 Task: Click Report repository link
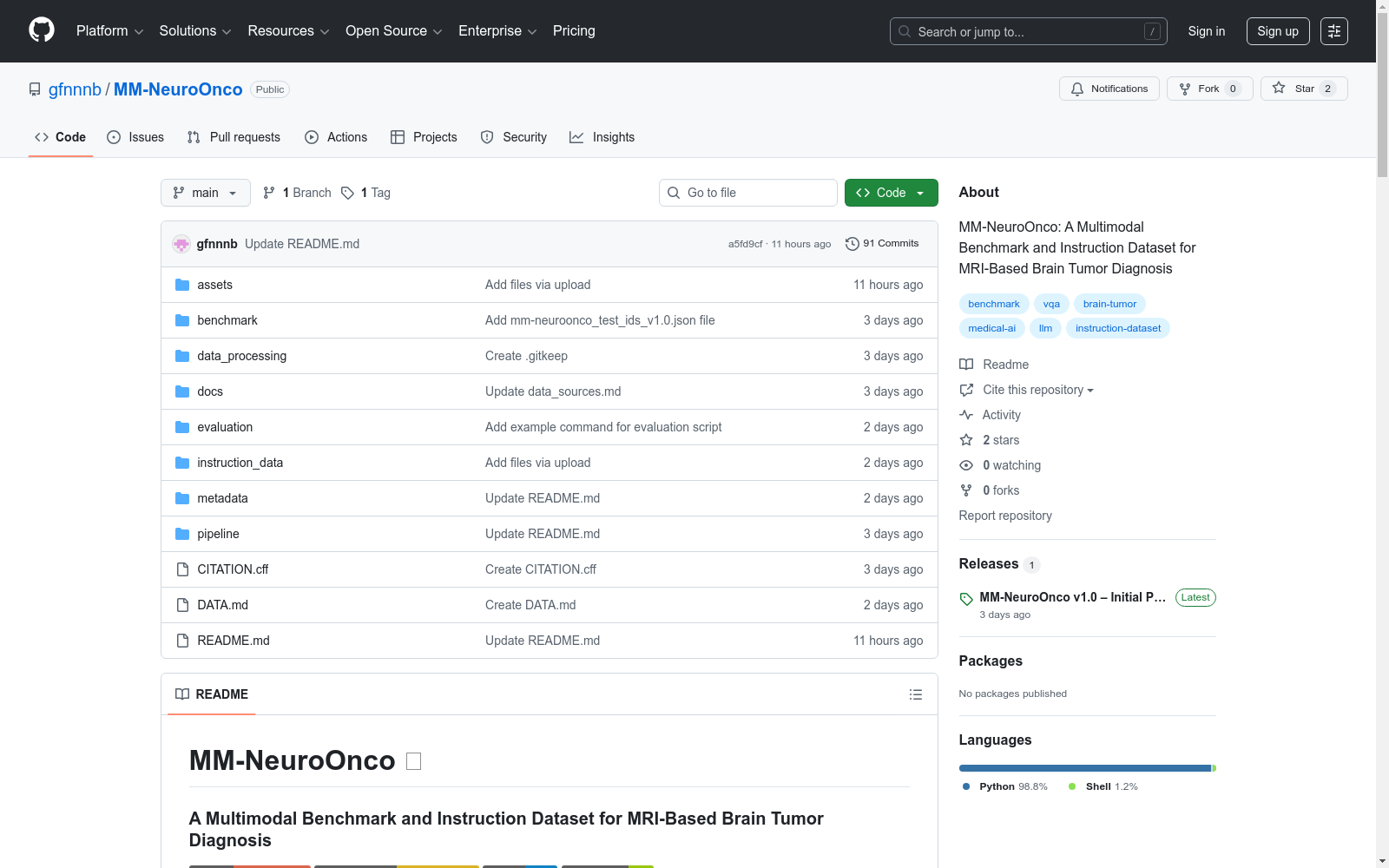[x=1005, y=516]
